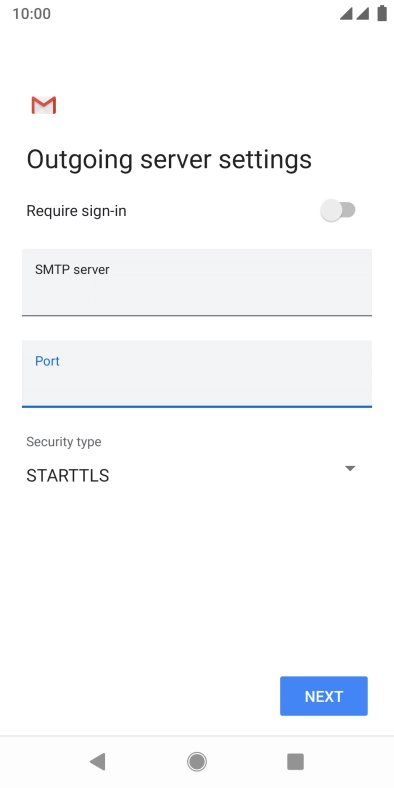
Task: Focus the SMTP server text field
Action: [x=197, y=282]
